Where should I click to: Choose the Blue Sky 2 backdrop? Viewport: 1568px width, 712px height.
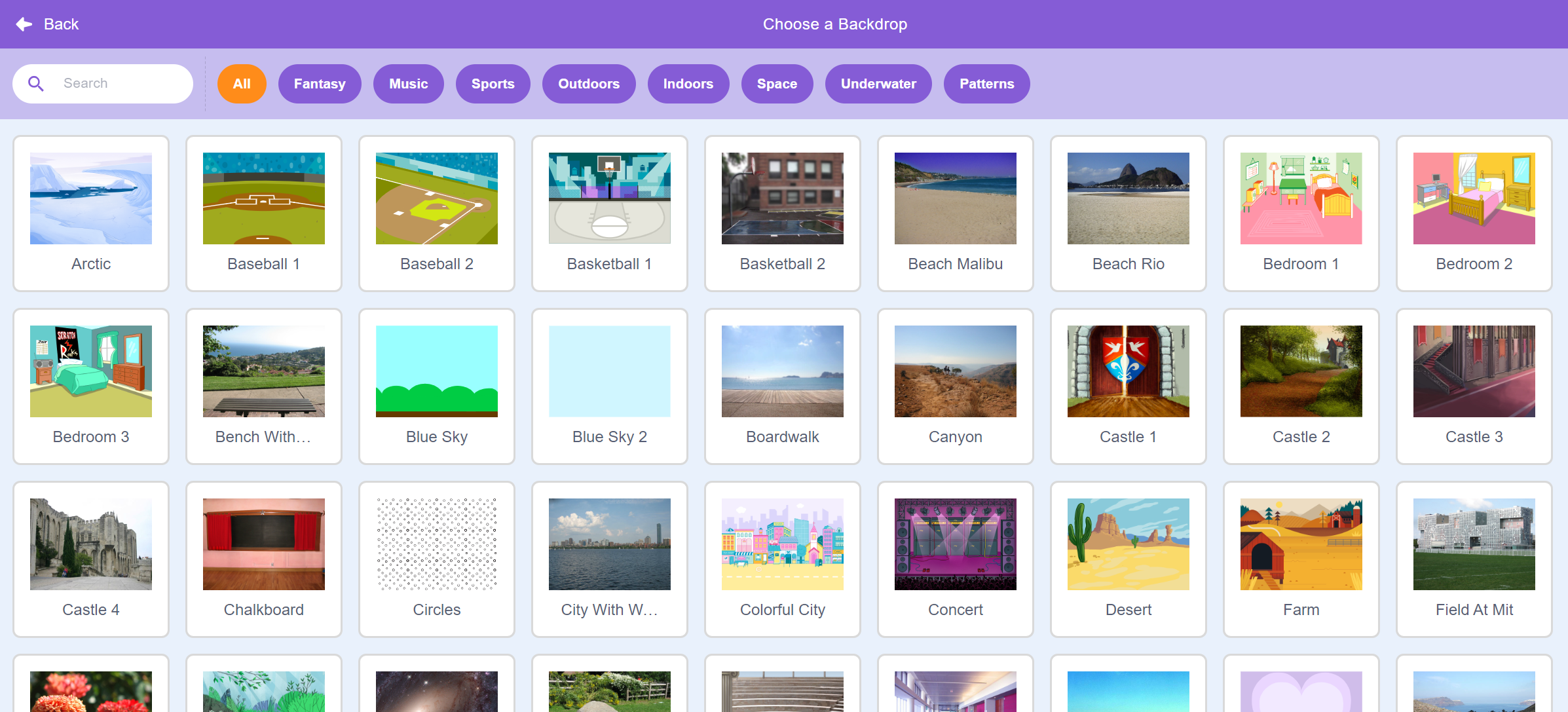pos(610,386)
